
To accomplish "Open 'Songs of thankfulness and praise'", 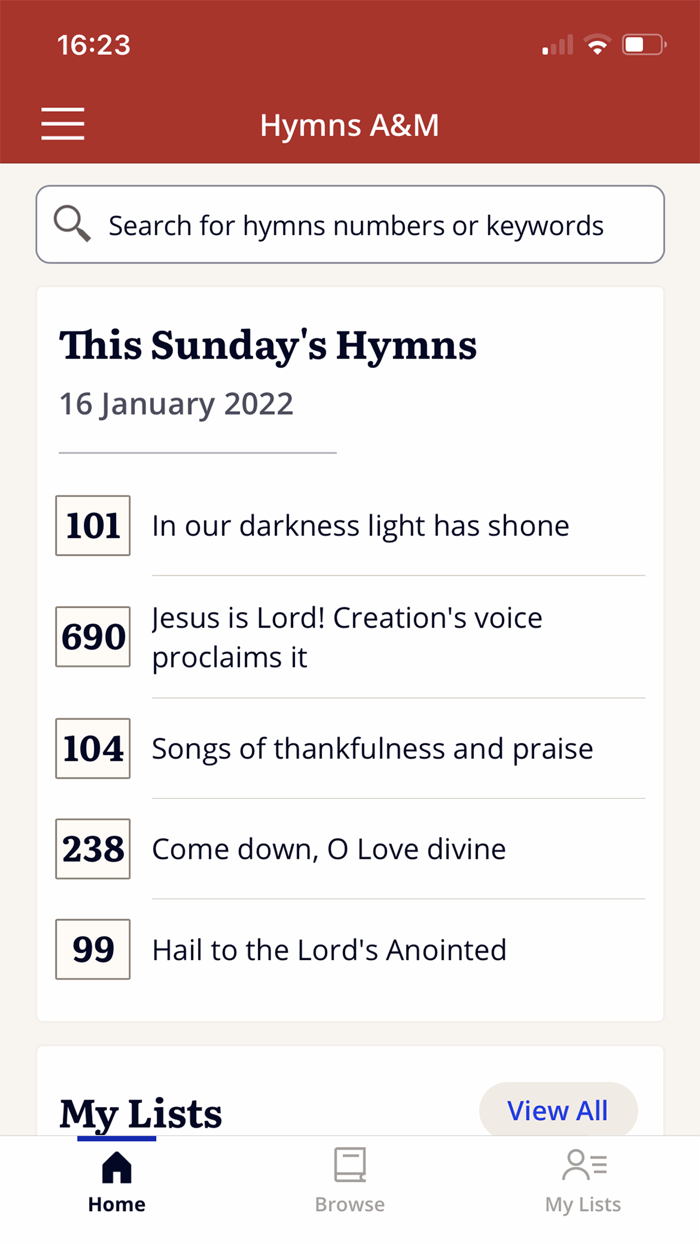I will 372,748.
